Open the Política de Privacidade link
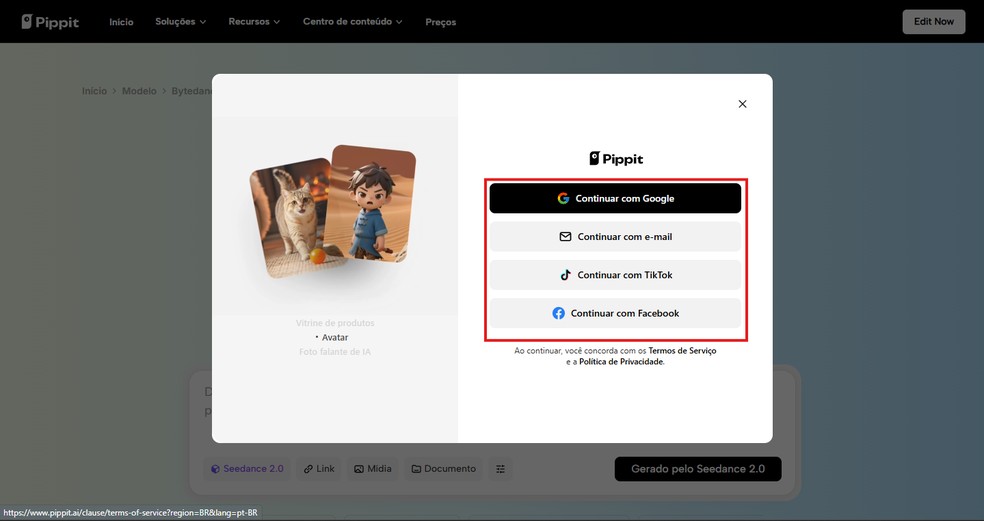Image resolution: width=984 pixels, height=521 pixels. 621,362
